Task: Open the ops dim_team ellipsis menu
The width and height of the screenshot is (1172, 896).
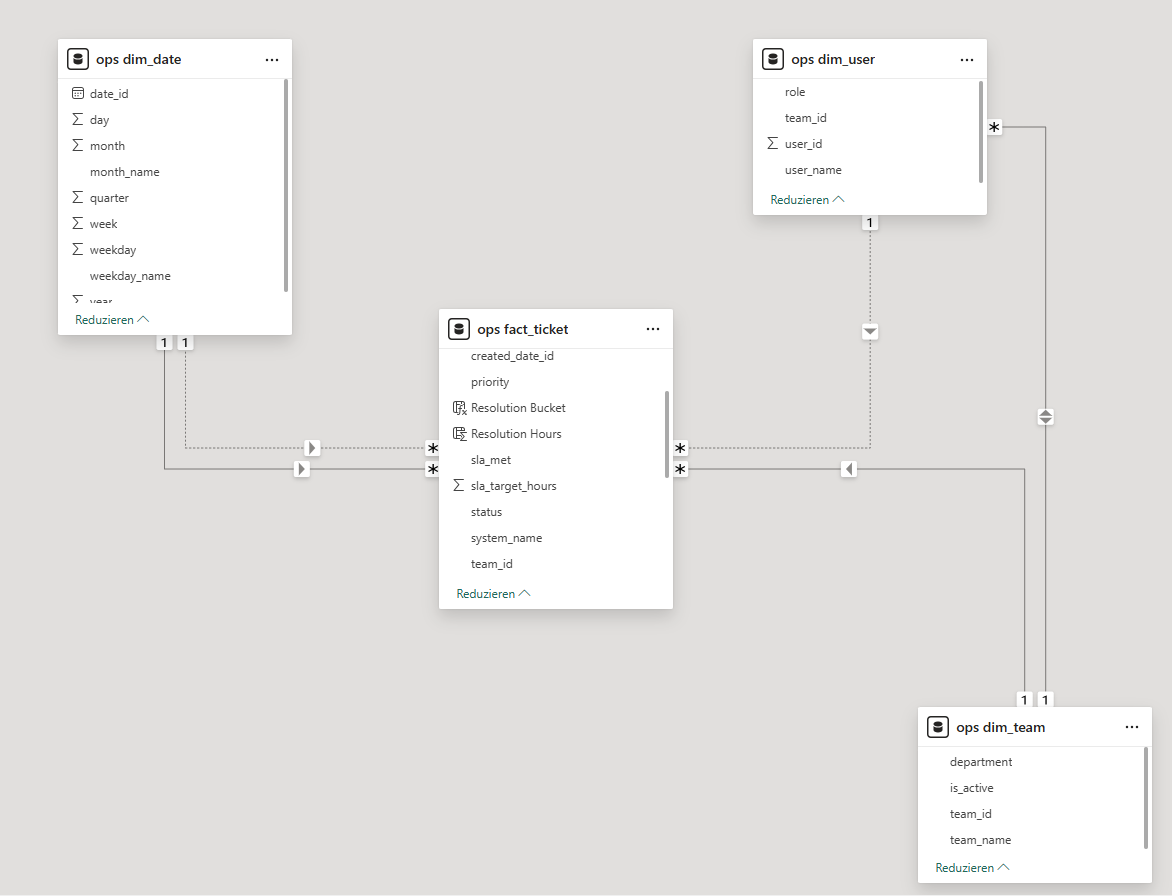Action: [1132, 727]
